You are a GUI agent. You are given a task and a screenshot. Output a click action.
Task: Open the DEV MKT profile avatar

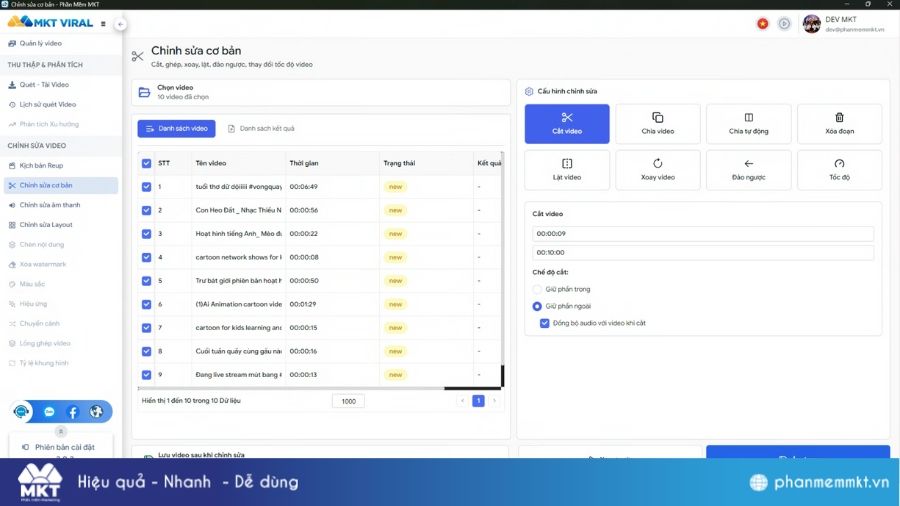point(811,24)
